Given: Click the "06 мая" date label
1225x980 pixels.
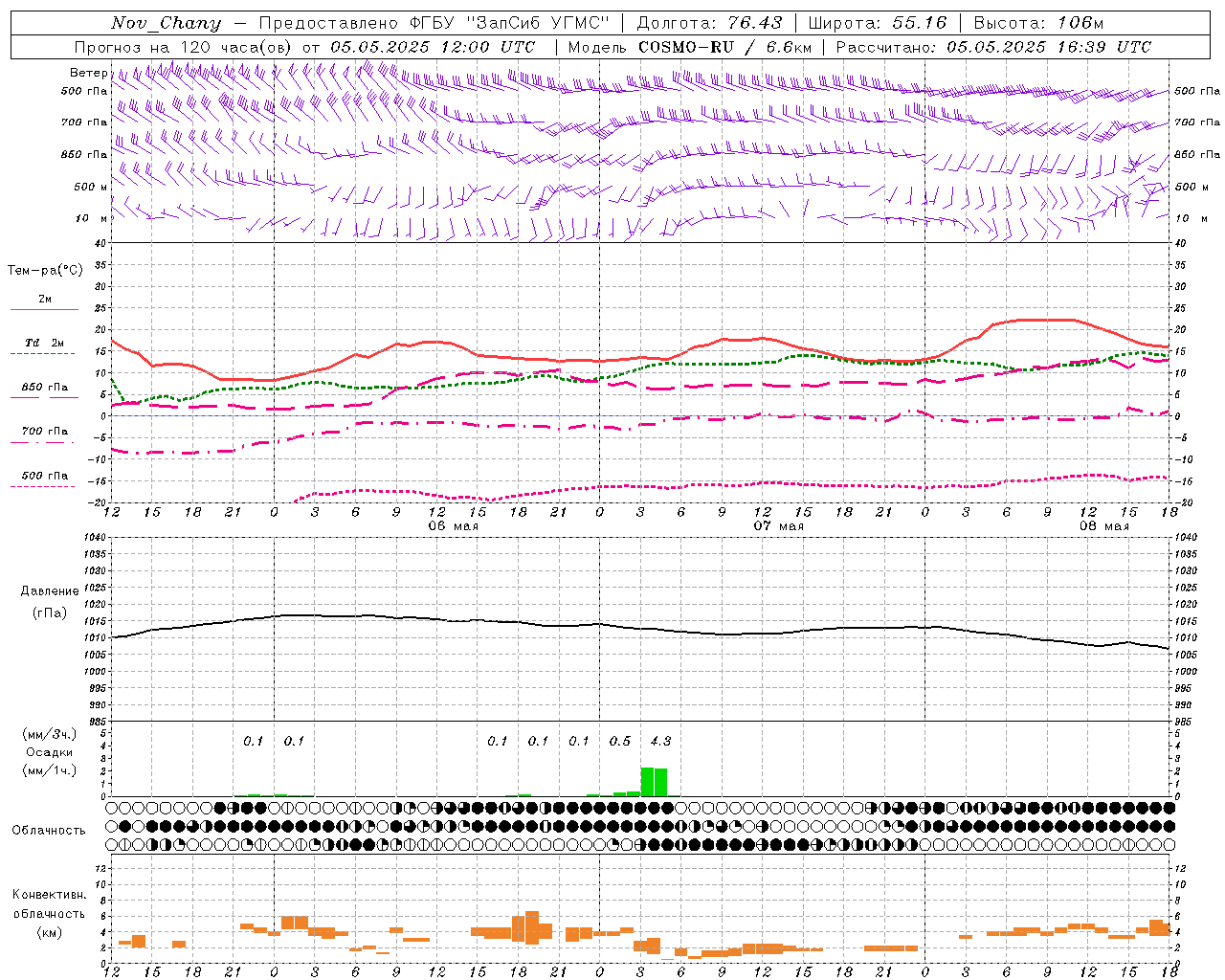Looking at the screenshot, I should coord(454,526).
